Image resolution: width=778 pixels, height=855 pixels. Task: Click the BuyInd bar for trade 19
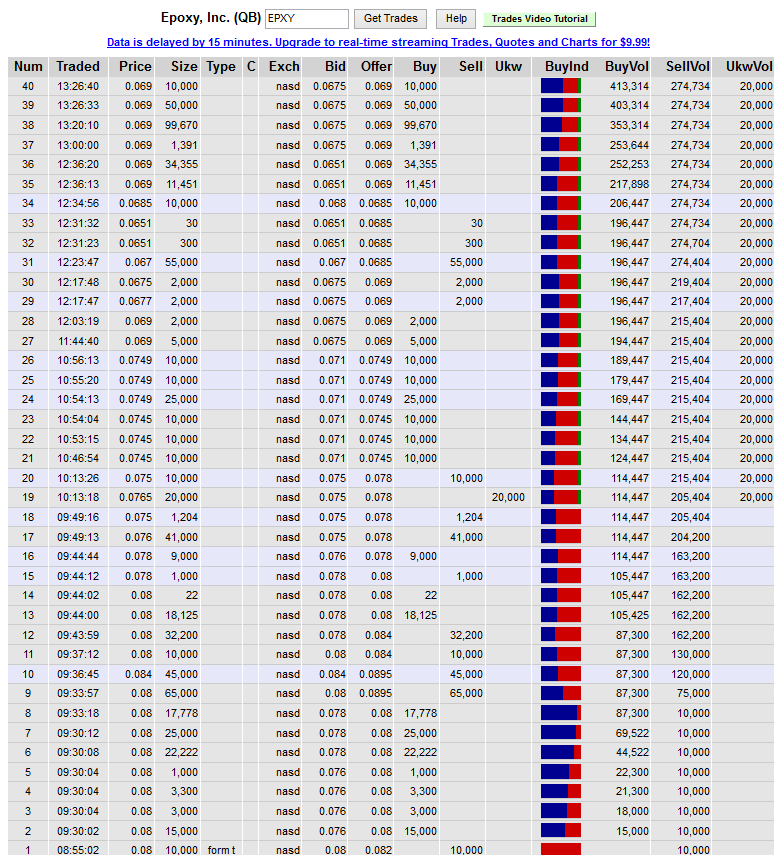(x=560, y=497)
